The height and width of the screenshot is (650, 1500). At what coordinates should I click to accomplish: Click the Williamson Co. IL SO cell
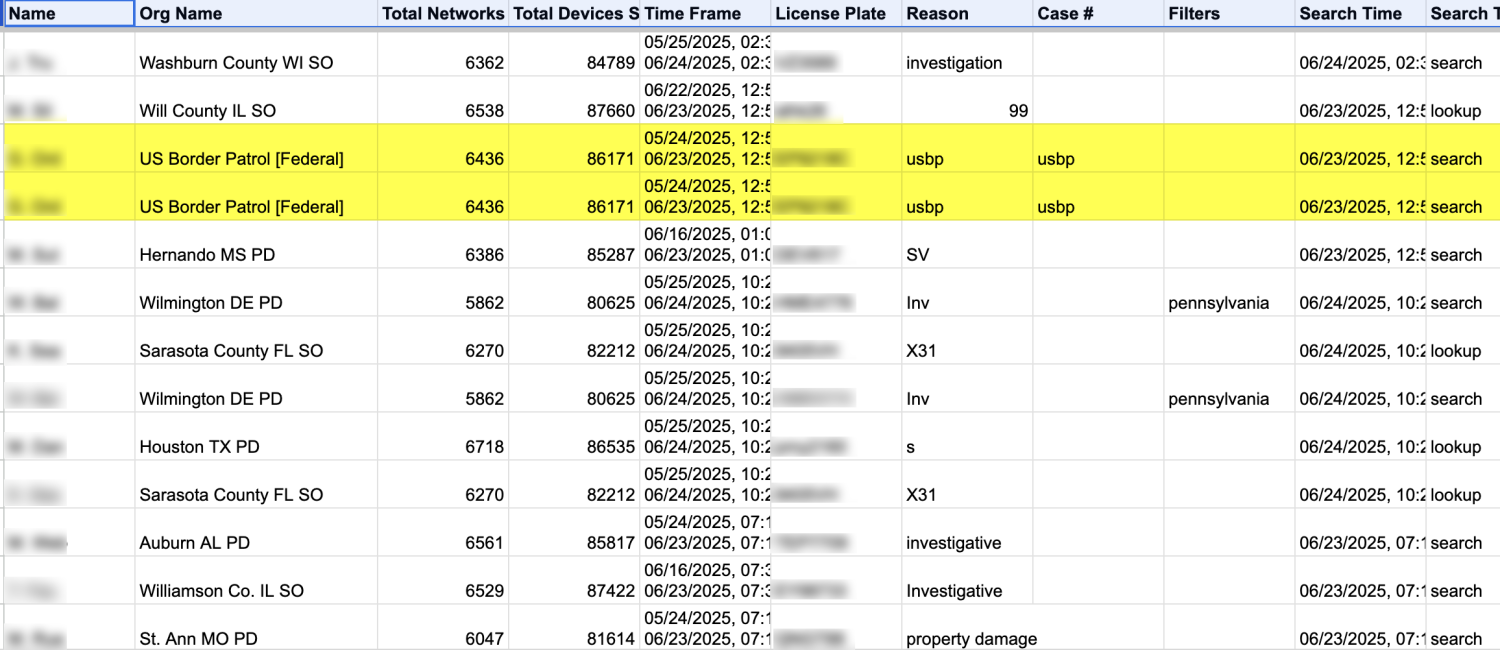click(x=257, y=581)
